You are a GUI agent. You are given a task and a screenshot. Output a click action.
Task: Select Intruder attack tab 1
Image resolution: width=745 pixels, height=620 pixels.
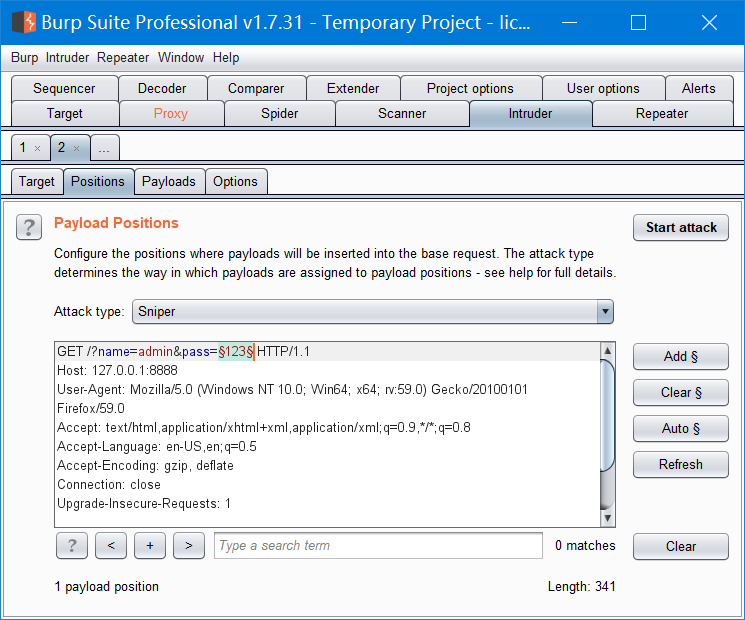(23, 148)
